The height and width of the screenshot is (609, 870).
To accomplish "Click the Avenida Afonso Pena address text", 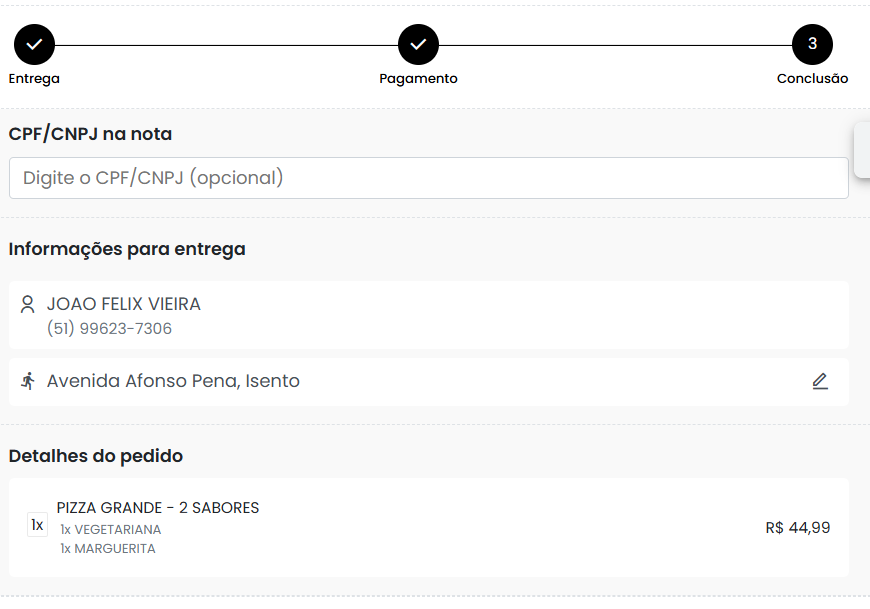I will click(173, 381).
